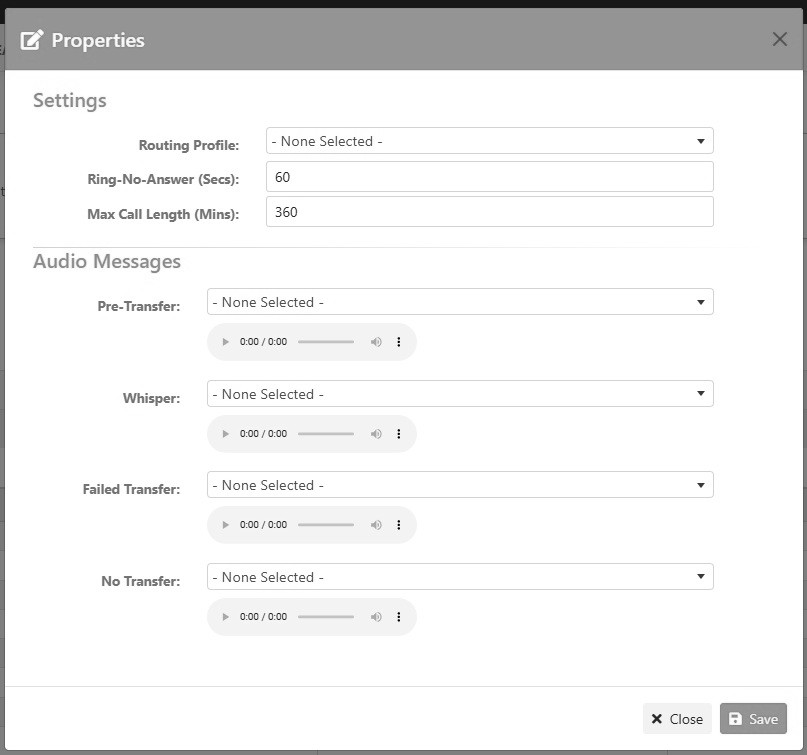Open the No Transfer player options menu

pos(399,616)
